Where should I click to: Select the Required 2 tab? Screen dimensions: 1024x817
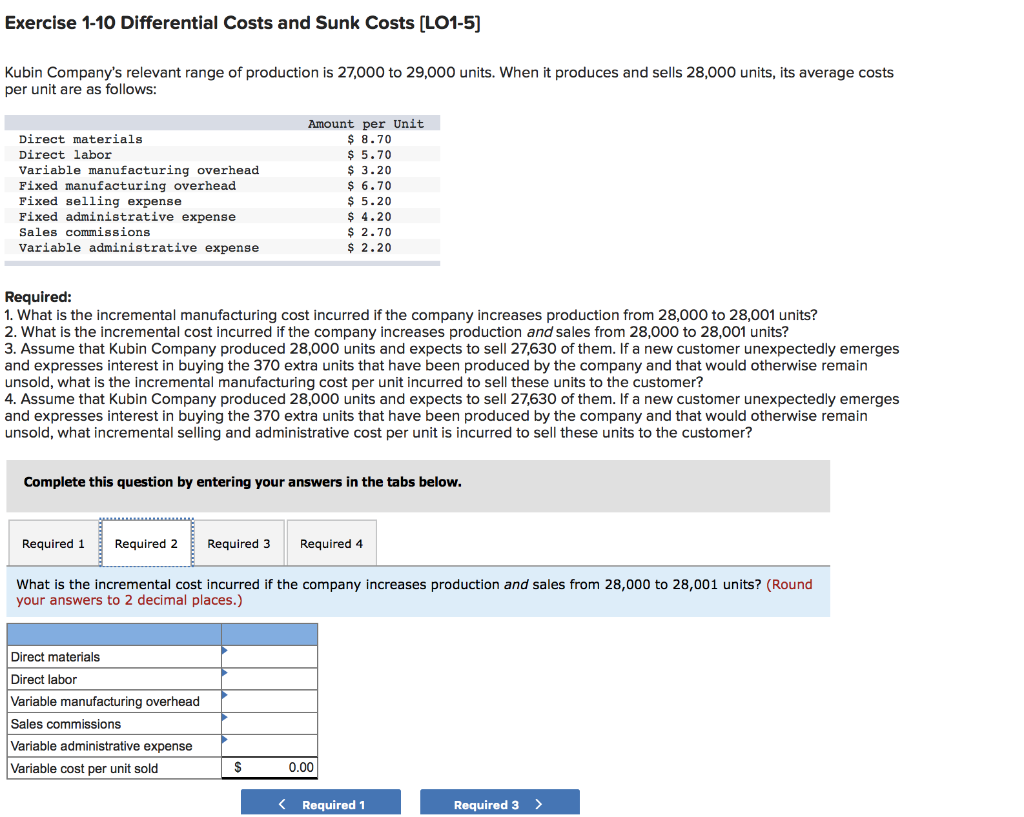click(x=147, y=543)
